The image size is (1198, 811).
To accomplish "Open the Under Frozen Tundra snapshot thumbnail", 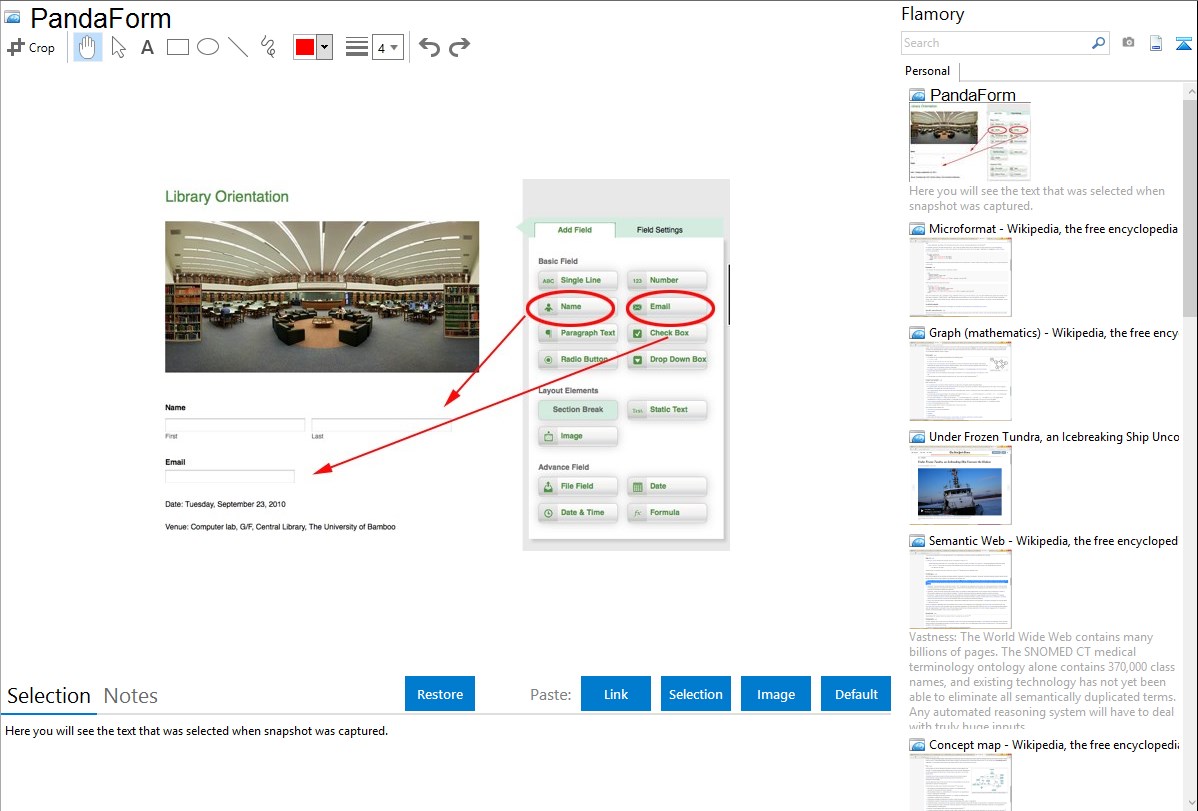I will 960,485.
